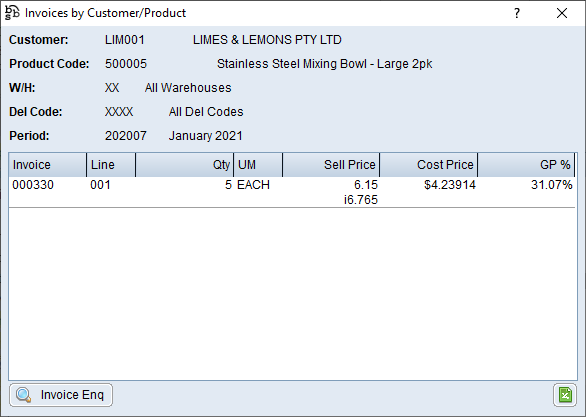Close the Invoices by Customer/Product window
586x417 pixels.
562,13
